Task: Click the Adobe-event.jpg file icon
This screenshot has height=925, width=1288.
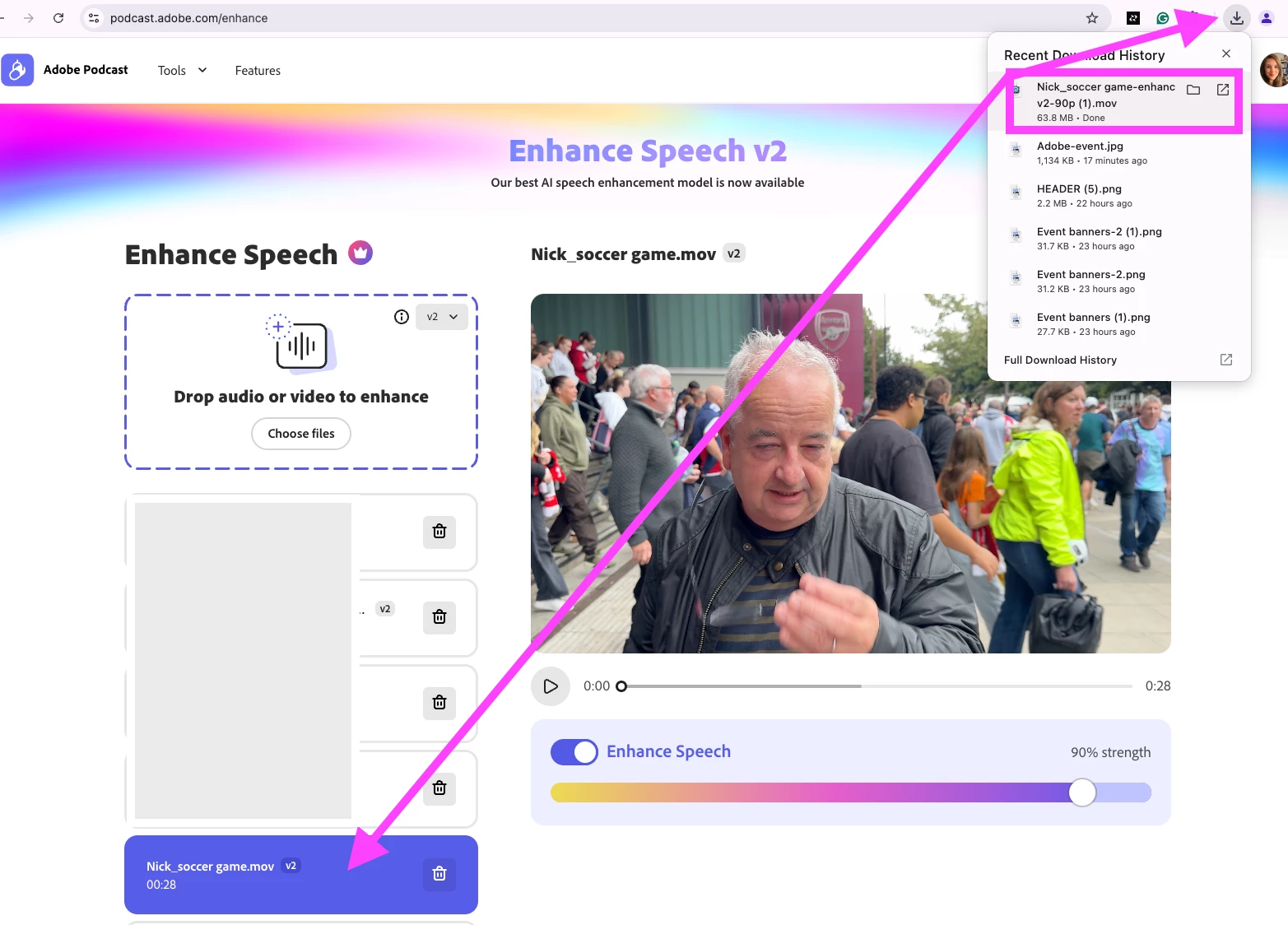Action: pyautogui.click(x=1016, y=150)
